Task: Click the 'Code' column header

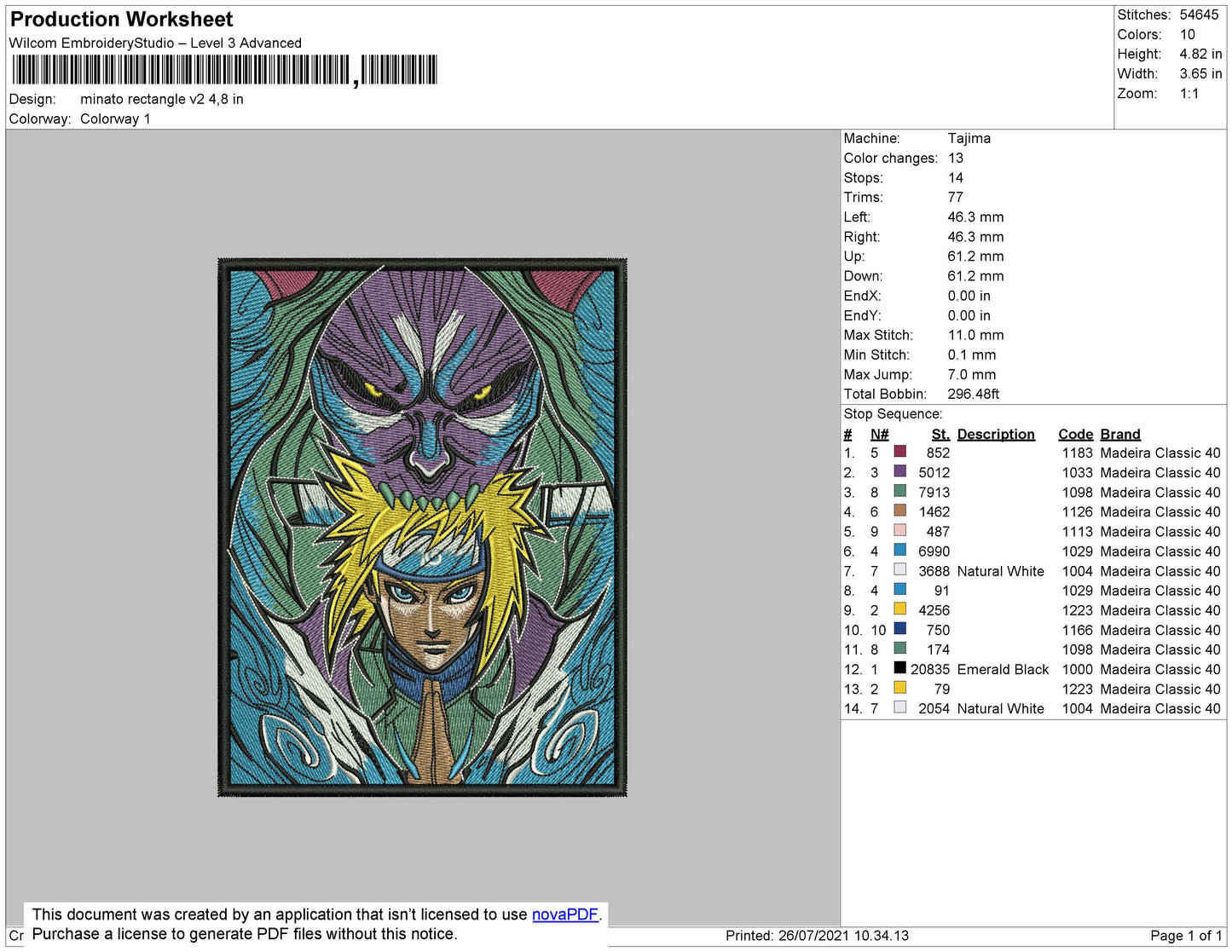Action: [x=1076, y=435]
